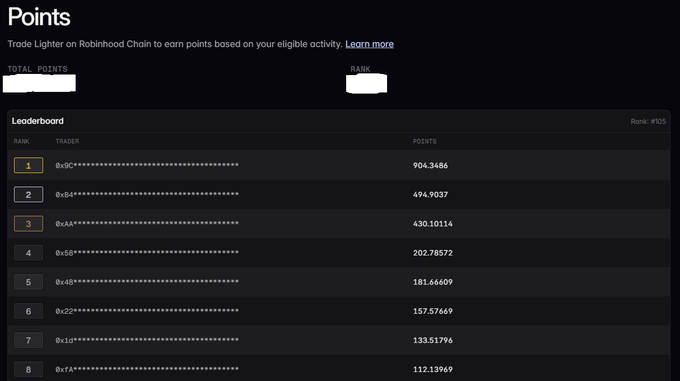
Task: Click the rank 7 badge
Action: pyautogui.click(x=28, y=340)
